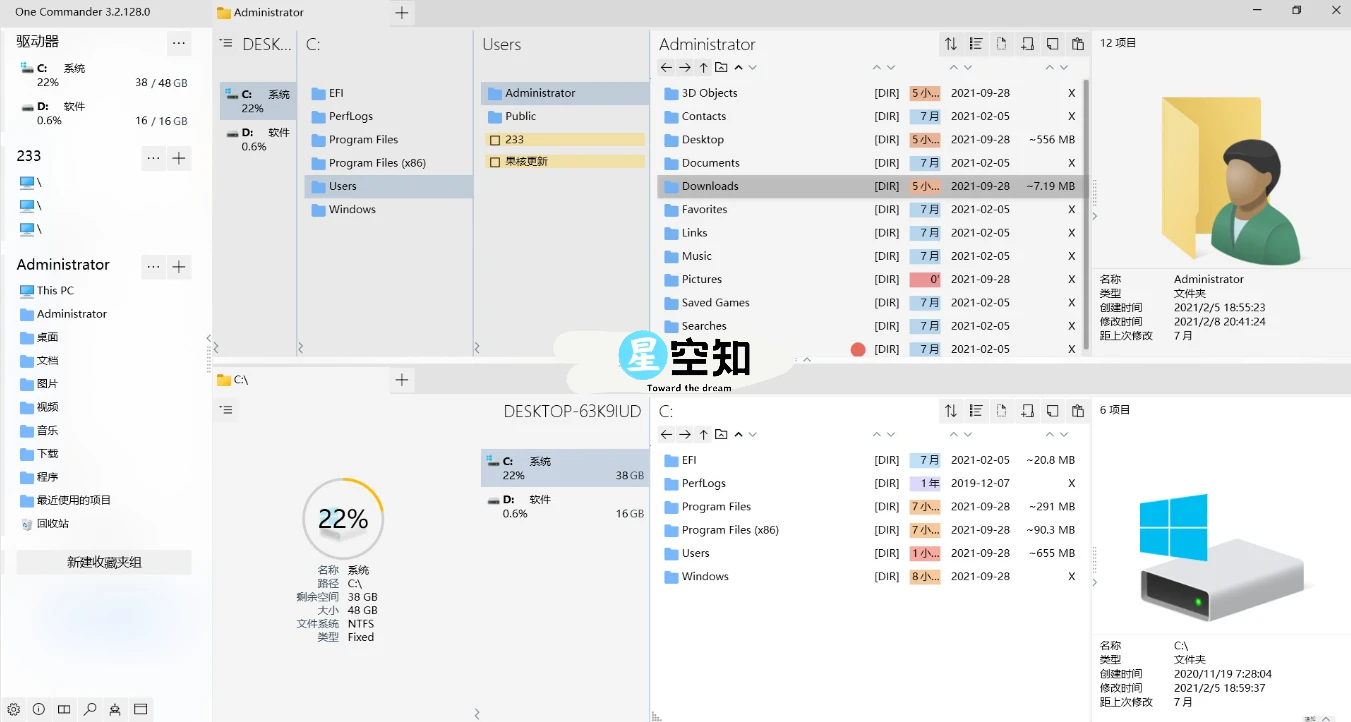The width and height of the screenshot is (1351, 722).
Task: Click the 22% disk usage ring
Action: [x=342, y=518]
